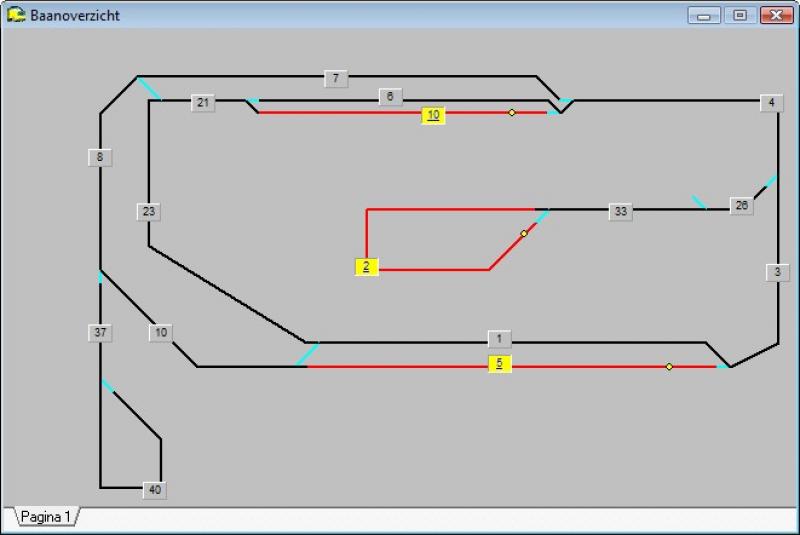Select block label 6

[390, 96]
